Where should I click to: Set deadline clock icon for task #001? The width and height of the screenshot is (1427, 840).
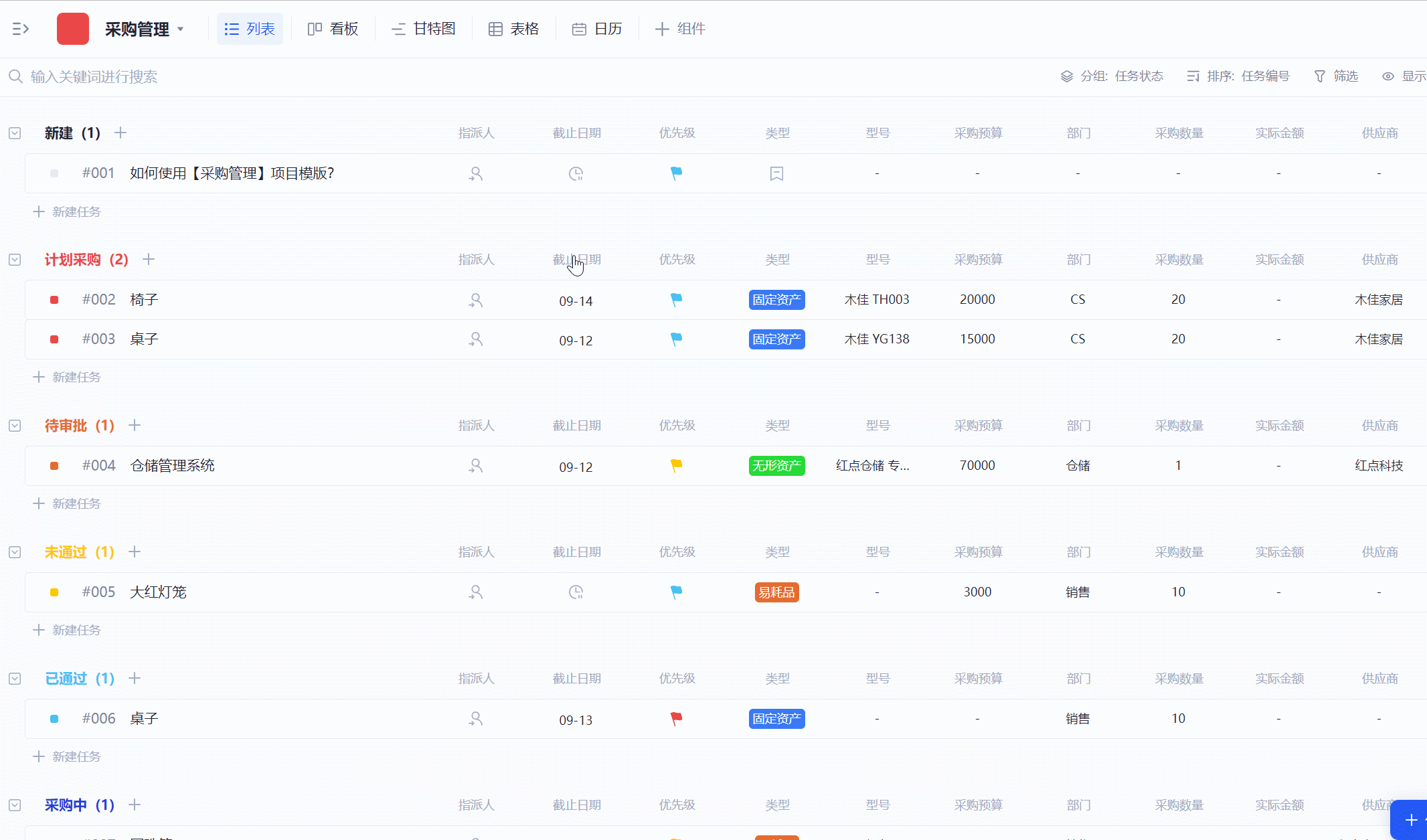pyautogui.click(x=576, y=174)
